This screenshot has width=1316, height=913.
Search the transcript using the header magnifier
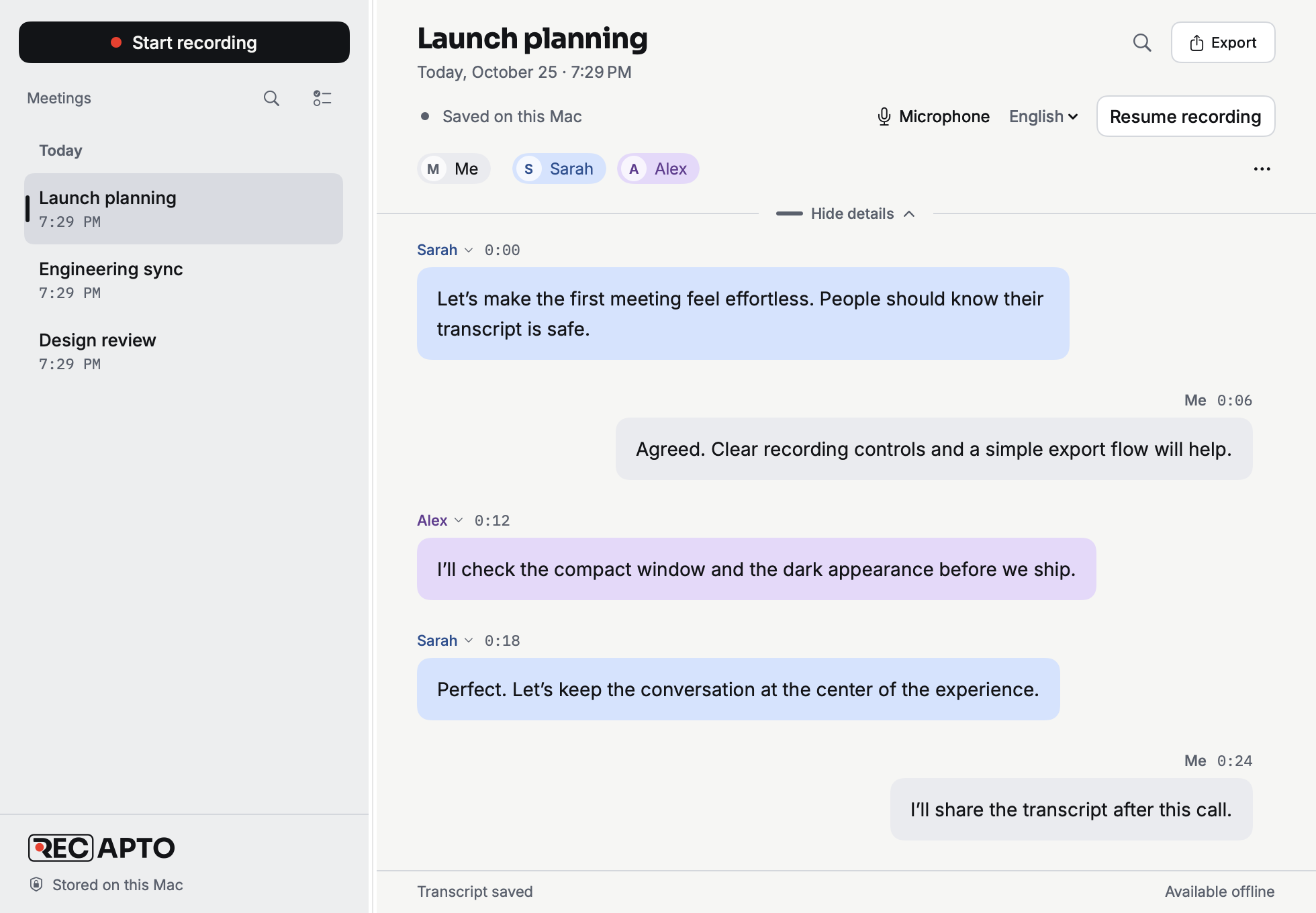(1142, 43)
